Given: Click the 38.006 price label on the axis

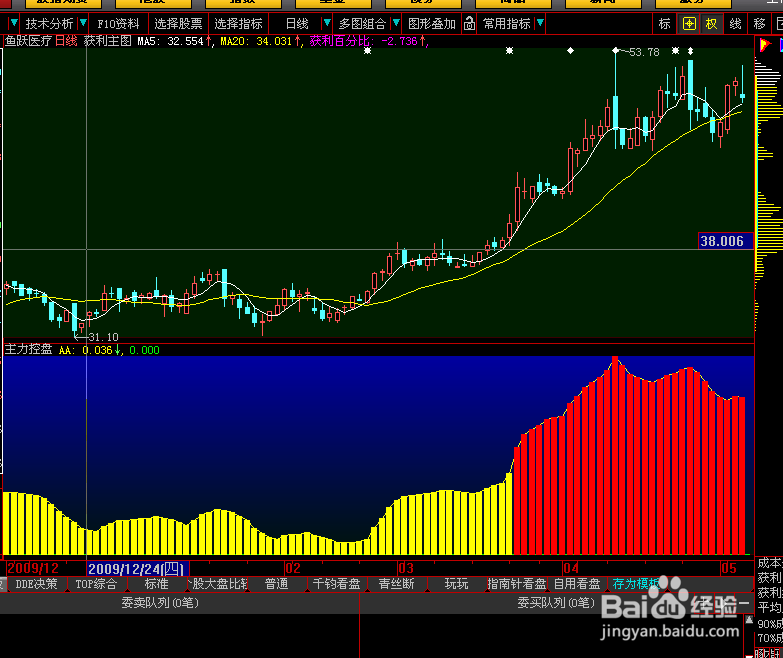Looking at the screenshot, I should [722, 242].
